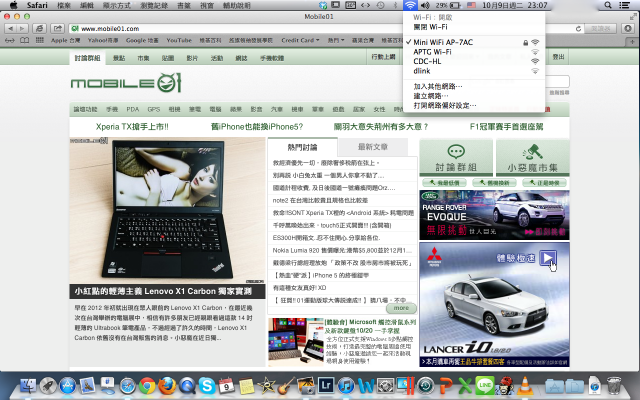Reload the page with the refresh icon

click(578, 29)
